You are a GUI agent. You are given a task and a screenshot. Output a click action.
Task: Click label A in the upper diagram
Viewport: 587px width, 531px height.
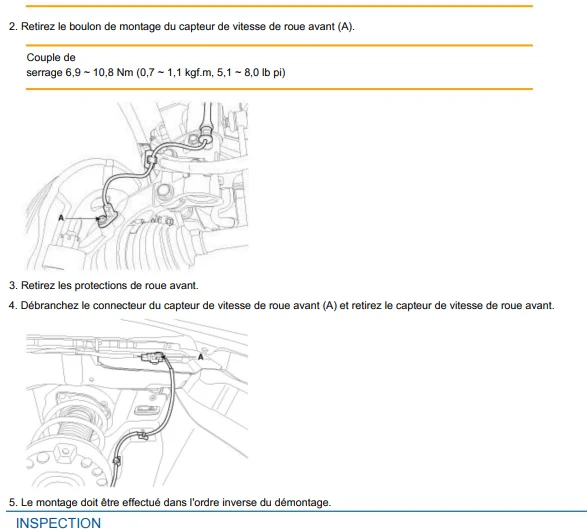[x=61, y=218]
